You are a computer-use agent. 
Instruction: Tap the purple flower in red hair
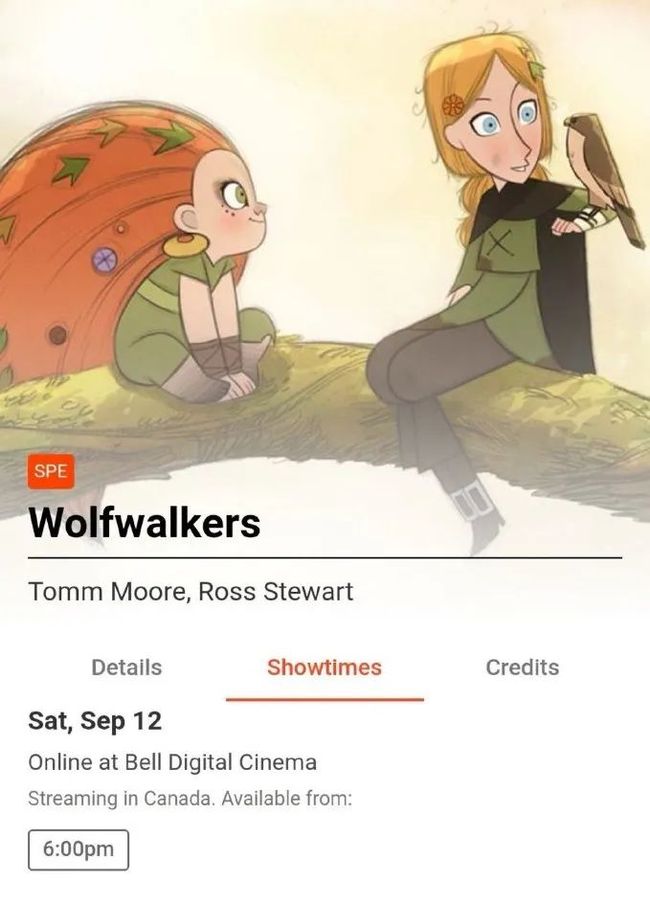(x=105, y=260)
